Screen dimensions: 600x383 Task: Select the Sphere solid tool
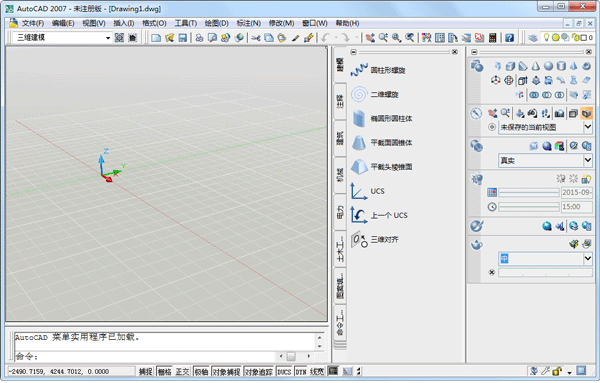(548, 66)
